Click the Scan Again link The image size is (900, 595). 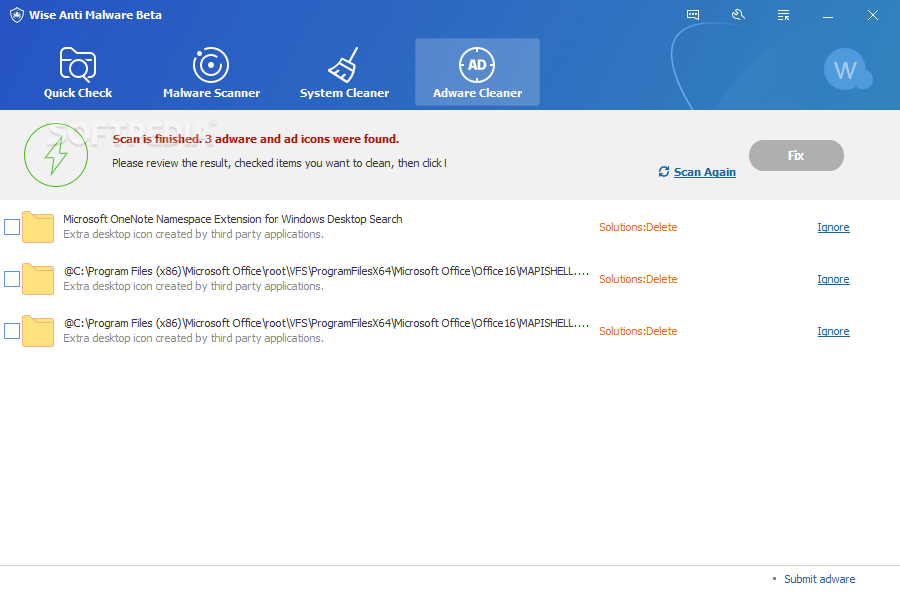704,172
